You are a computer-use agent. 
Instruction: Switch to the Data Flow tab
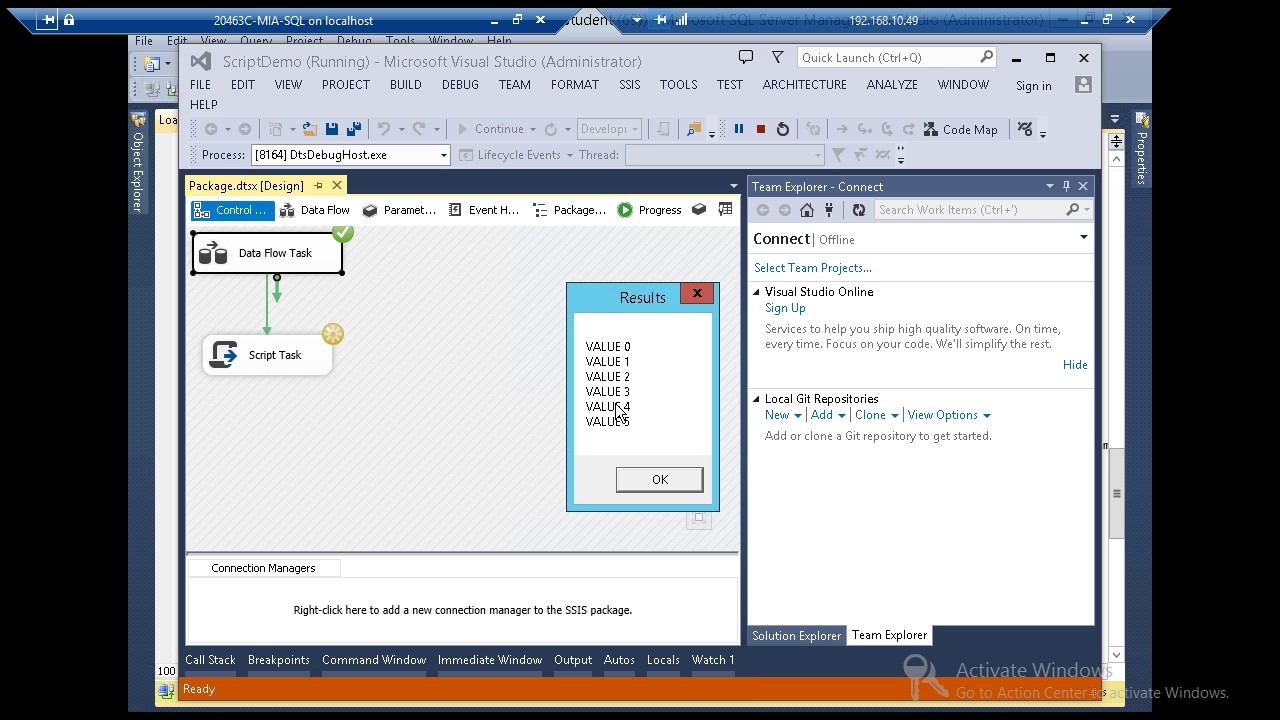[315, 210]
